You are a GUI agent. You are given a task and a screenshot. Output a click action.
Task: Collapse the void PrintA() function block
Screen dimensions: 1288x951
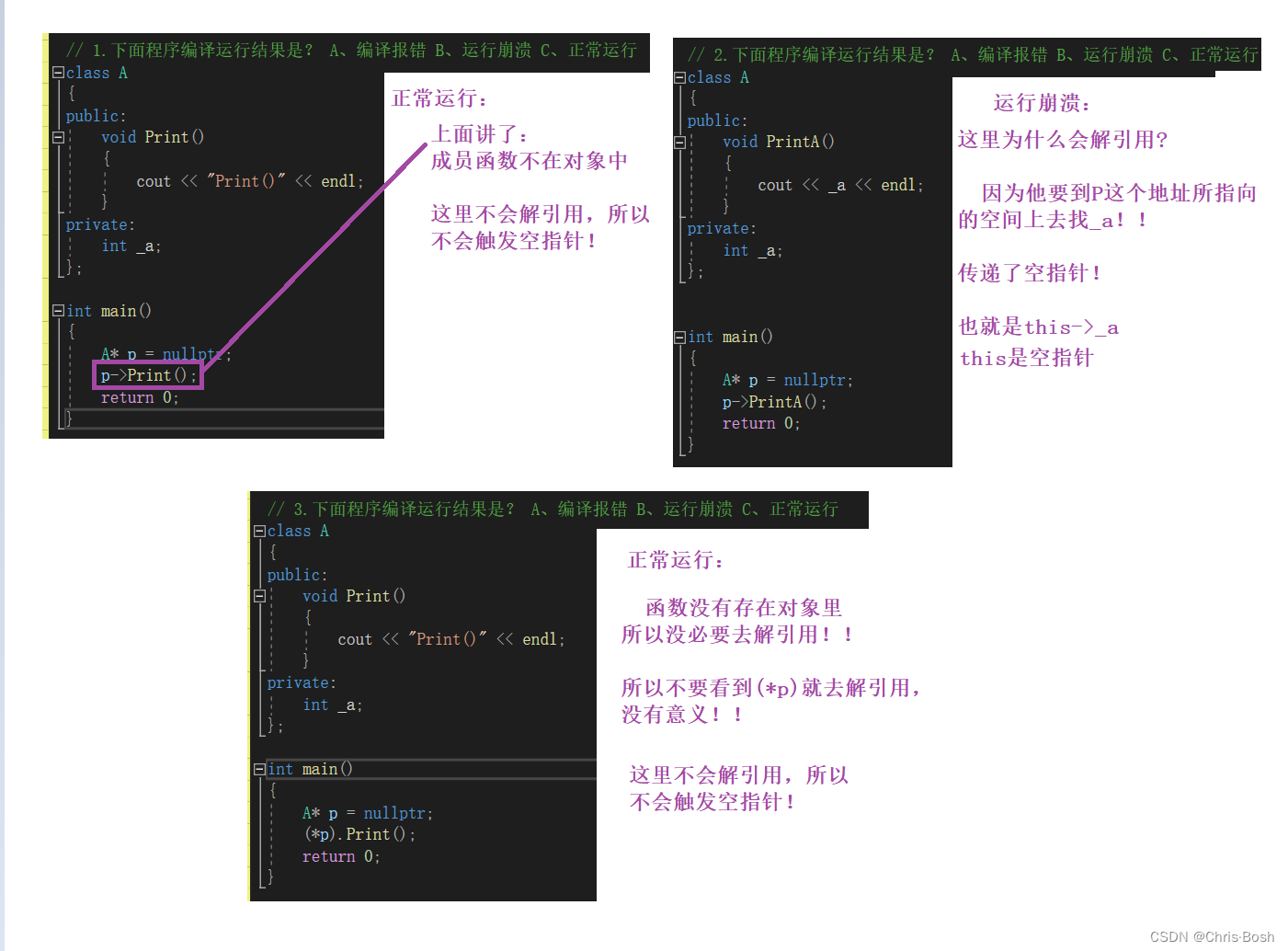click(x=680, y=142)
